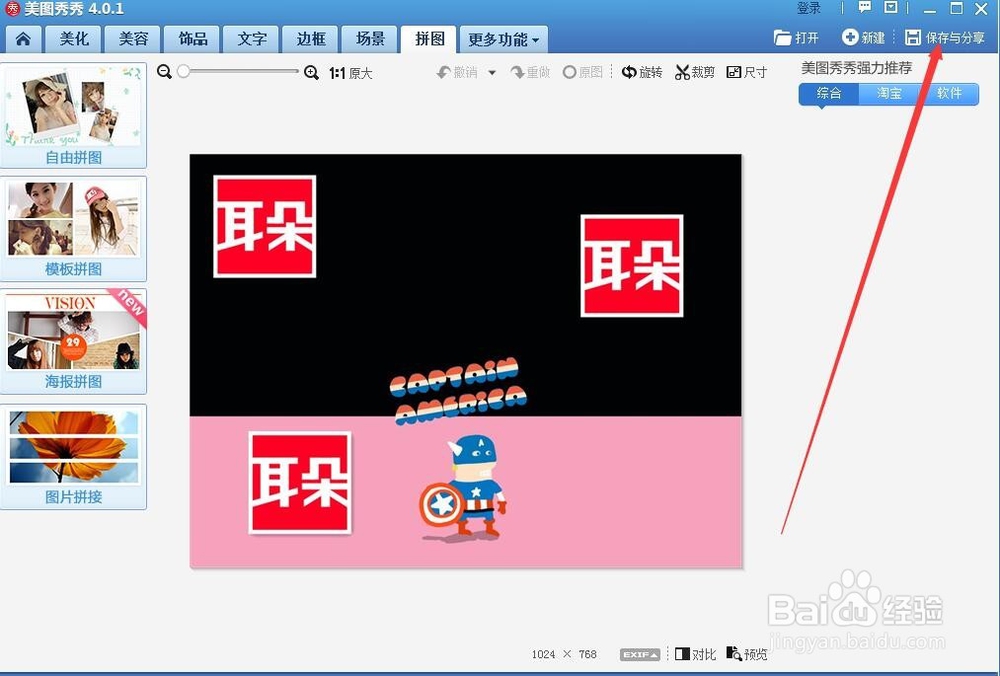Click the 尺寸 resize tool
This screenshot has width=1000, height=676.
pyautogui.click(x=747, y=72)
